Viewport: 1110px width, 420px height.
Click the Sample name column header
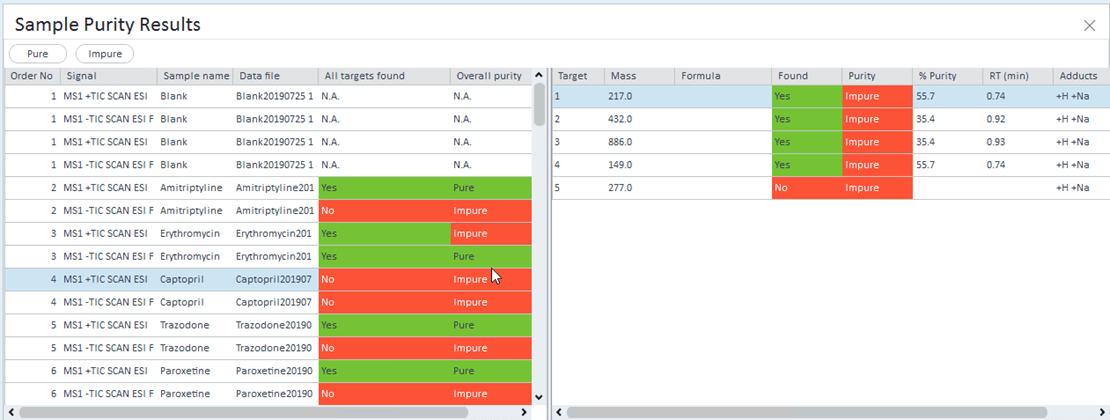pos(194,76)
